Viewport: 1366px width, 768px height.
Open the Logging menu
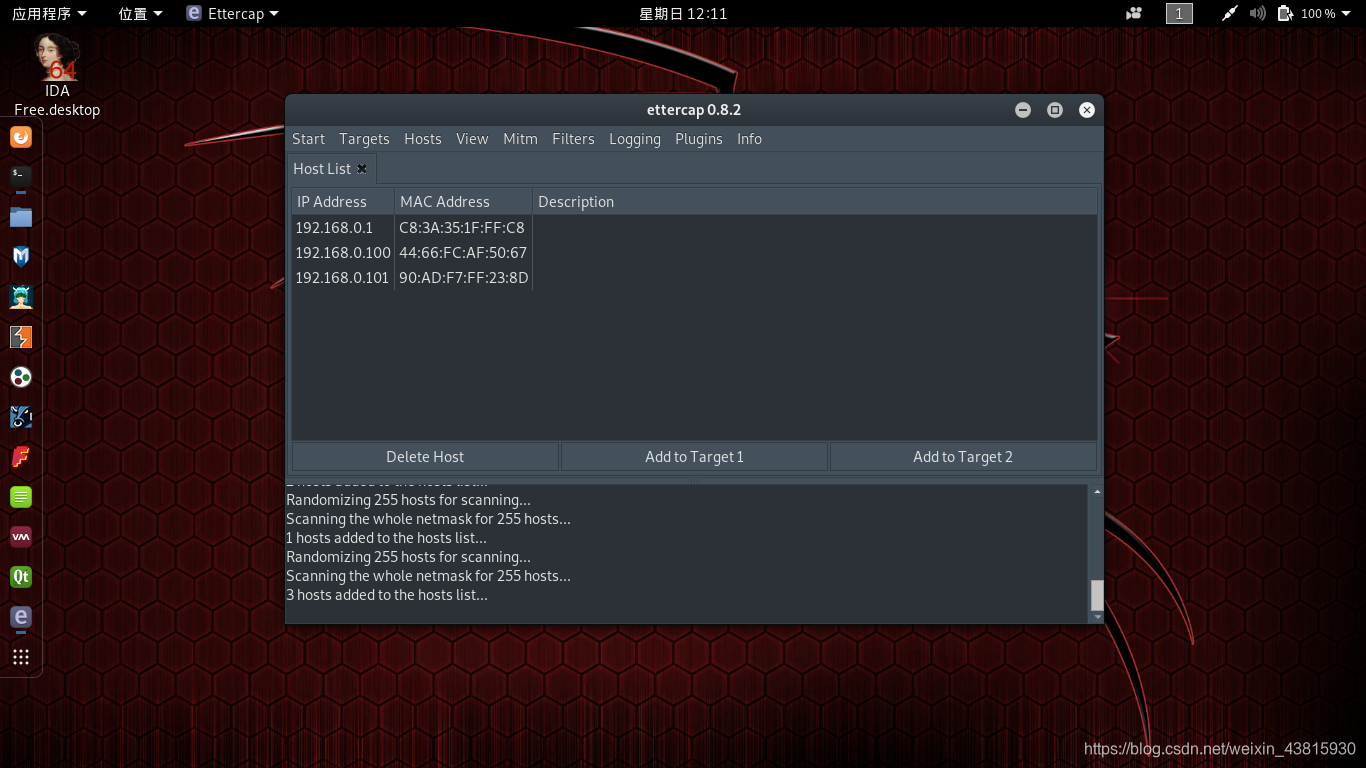(x=635, y=139)
